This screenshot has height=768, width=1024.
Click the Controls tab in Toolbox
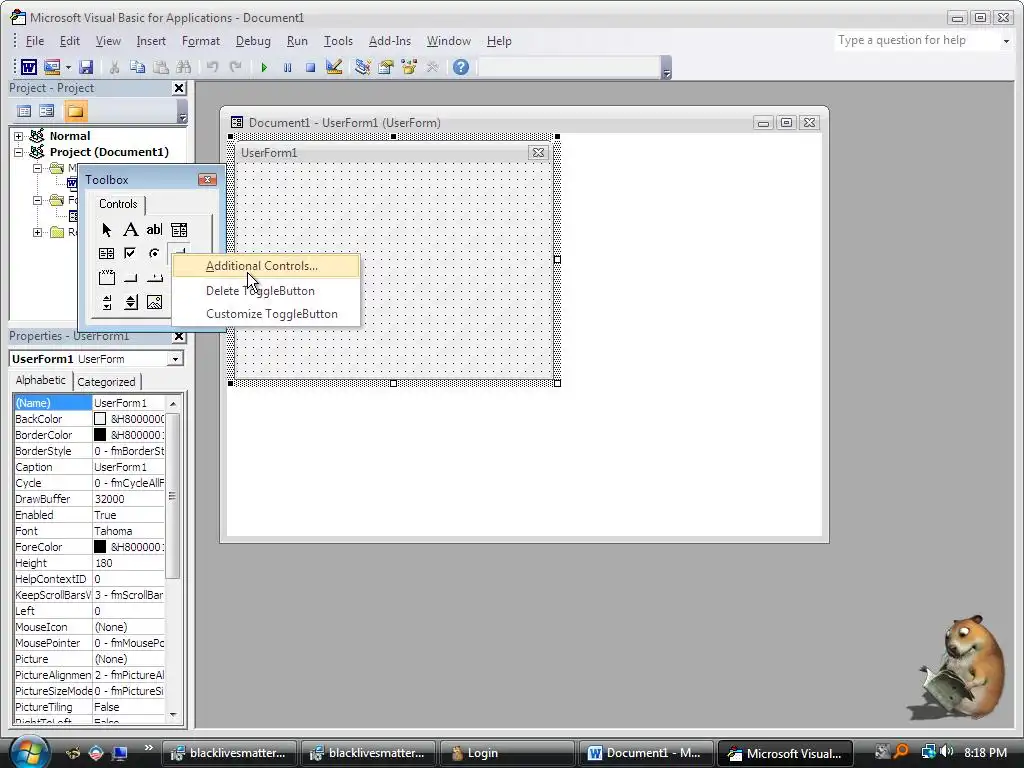pos(118,204)
